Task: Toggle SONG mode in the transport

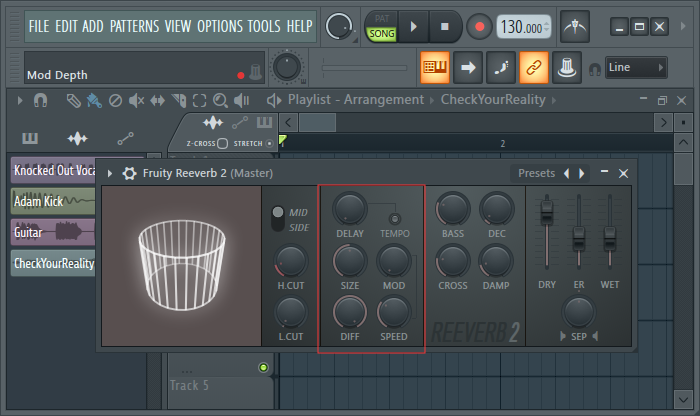Action: 382,33
